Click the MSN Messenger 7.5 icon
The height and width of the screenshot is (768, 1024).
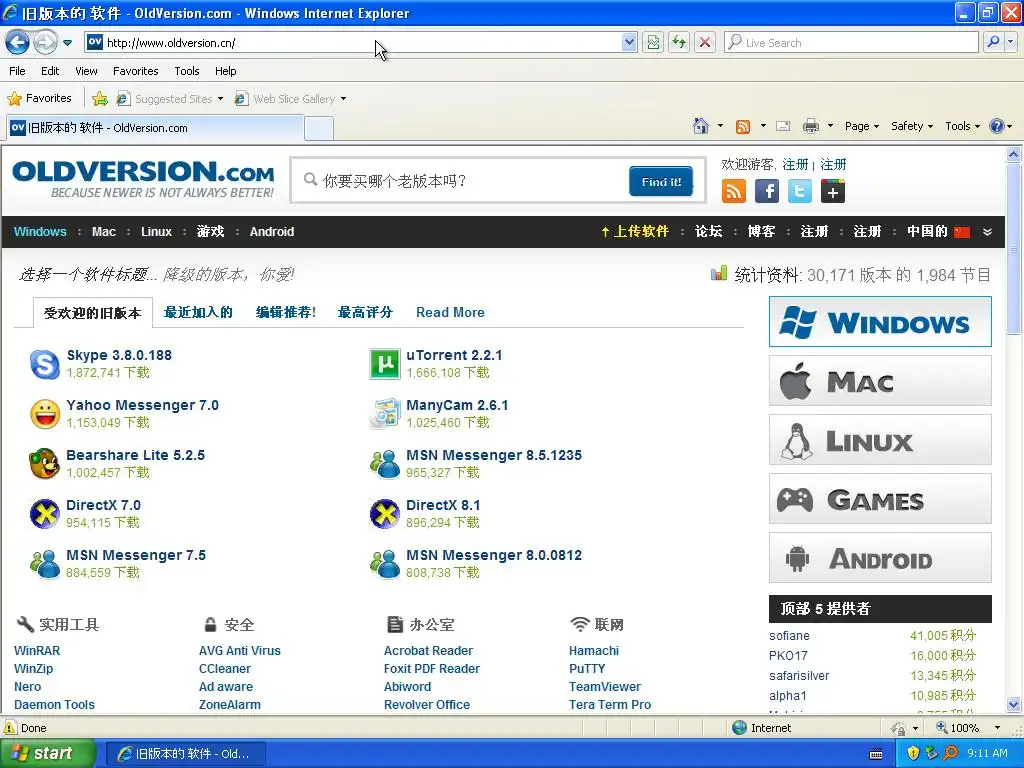point(45,564)
